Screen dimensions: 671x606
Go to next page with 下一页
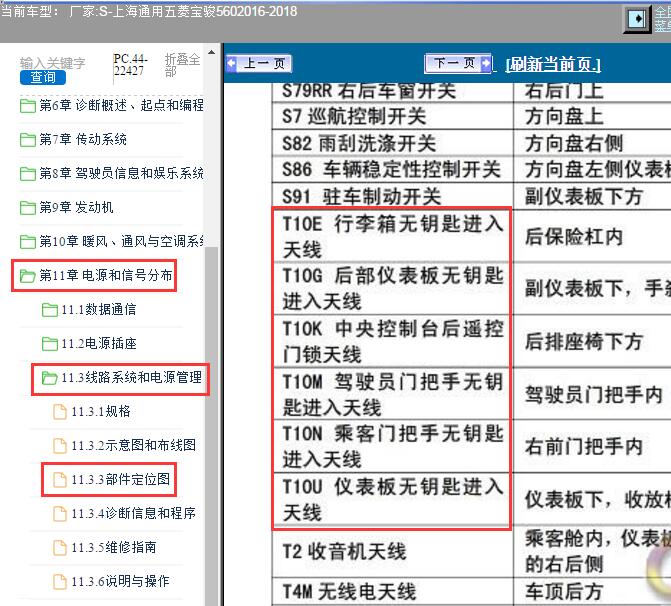point(458,63)
